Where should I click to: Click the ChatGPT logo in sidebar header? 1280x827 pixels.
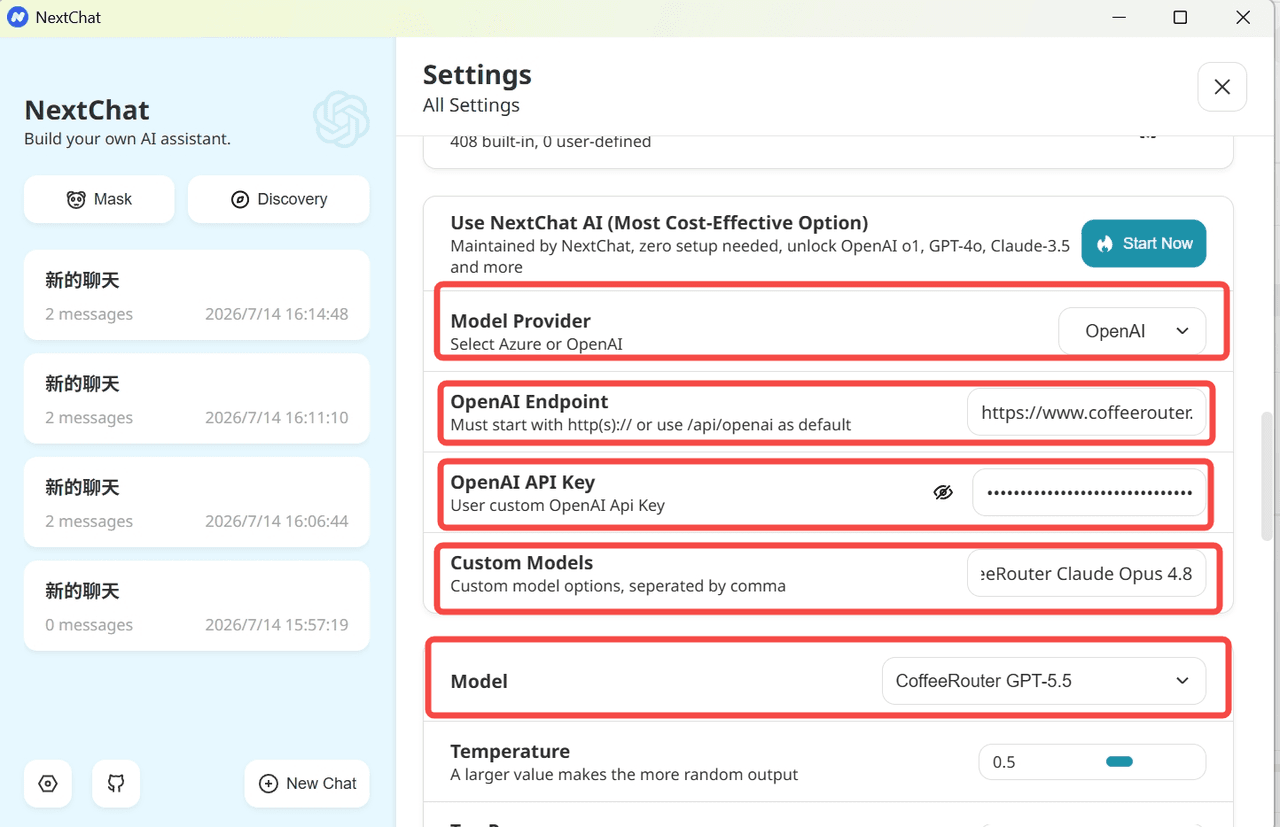(x=341, y=119)
